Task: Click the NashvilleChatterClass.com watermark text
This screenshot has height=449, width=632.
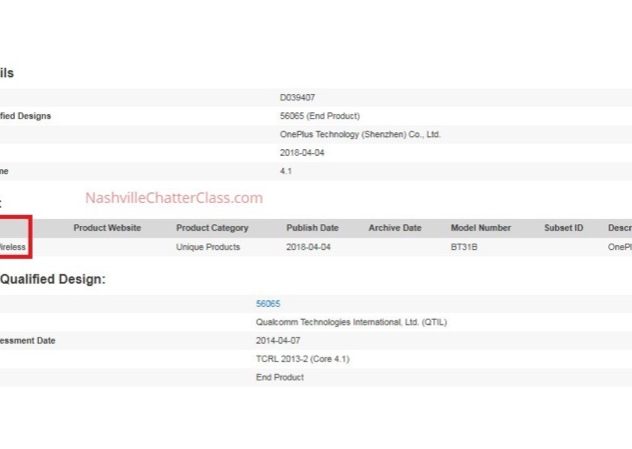Action: click(174, 198)
